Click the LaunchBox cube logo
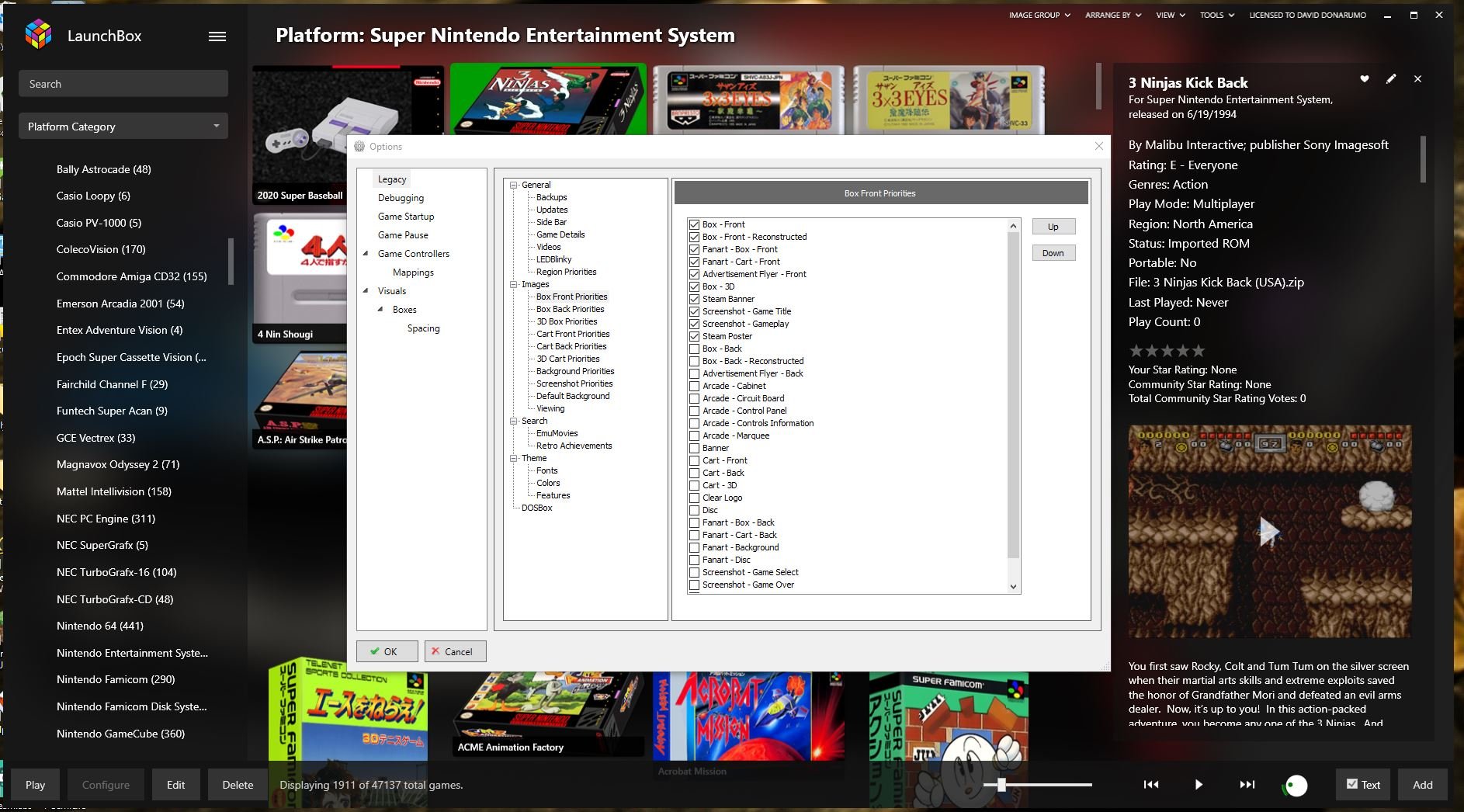Viewport: 1464px width, 812px height. point(38,35)
